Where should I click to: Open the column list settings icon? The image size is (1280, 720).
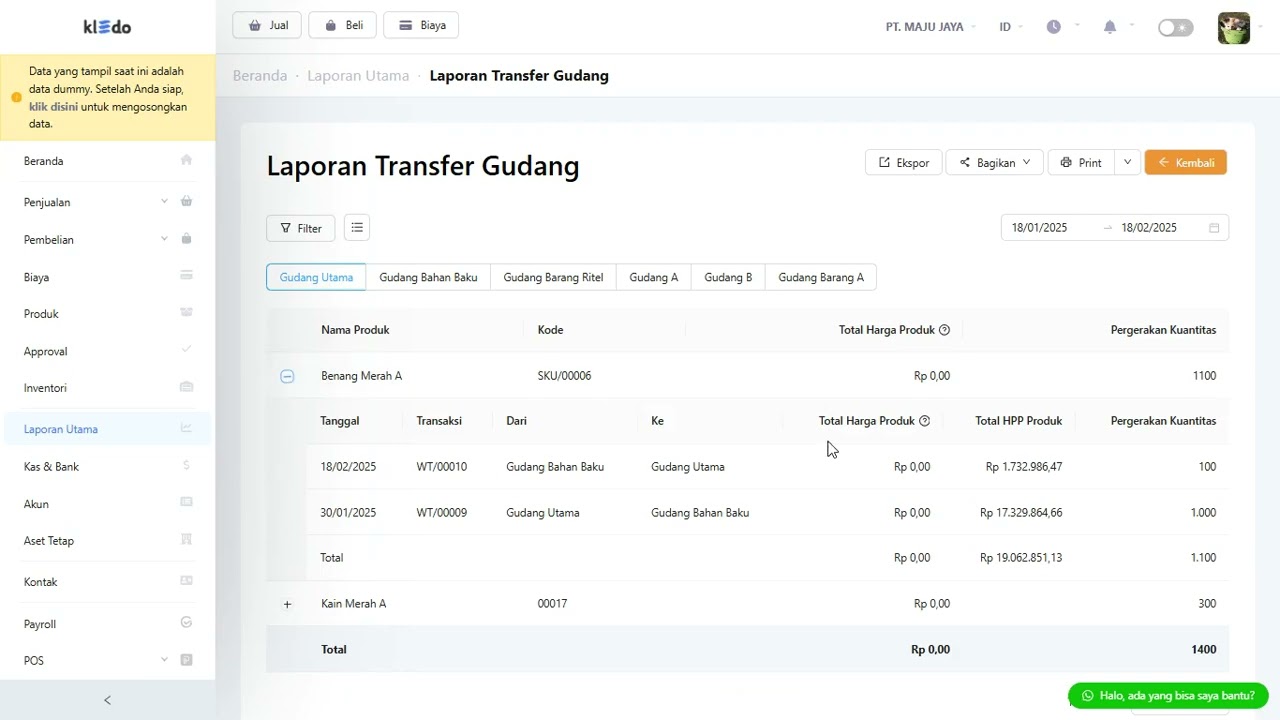click(357, 228)
